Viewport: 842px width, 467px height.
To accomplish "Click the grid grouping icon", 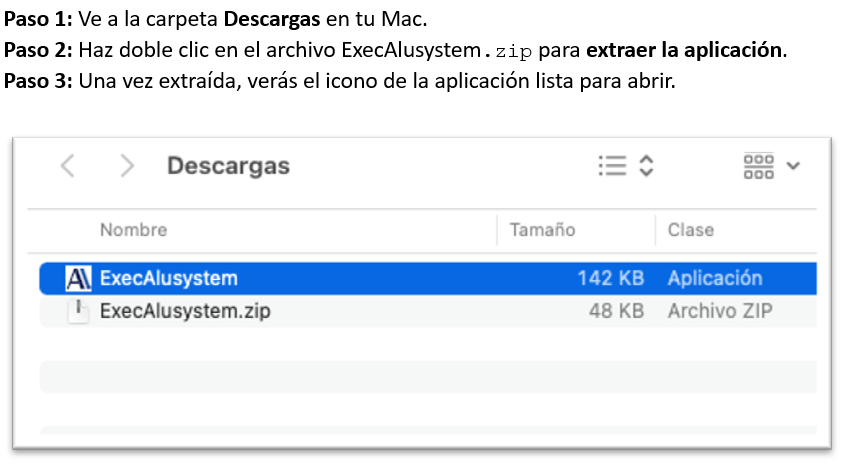I will (x=759, y=166).
